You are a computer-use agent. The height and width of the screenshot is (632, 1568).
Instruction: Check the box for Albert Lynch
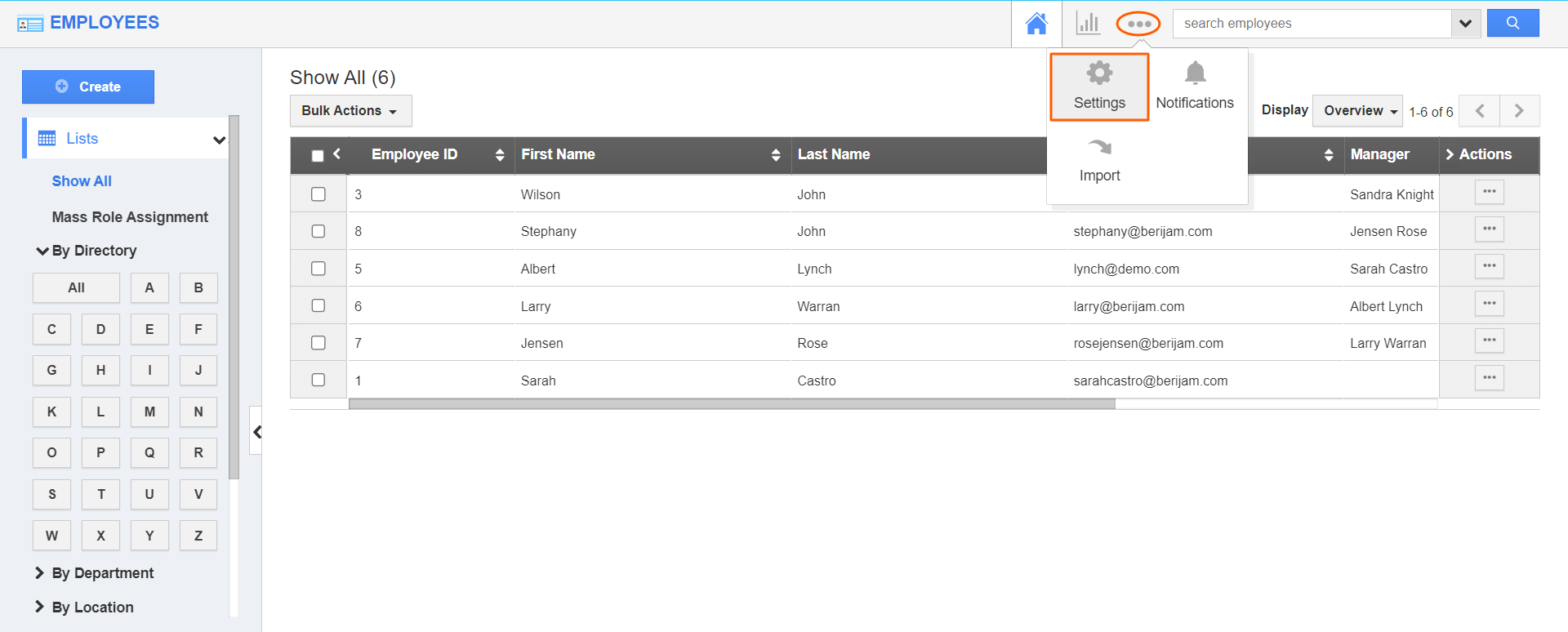(x=318, y=269)
